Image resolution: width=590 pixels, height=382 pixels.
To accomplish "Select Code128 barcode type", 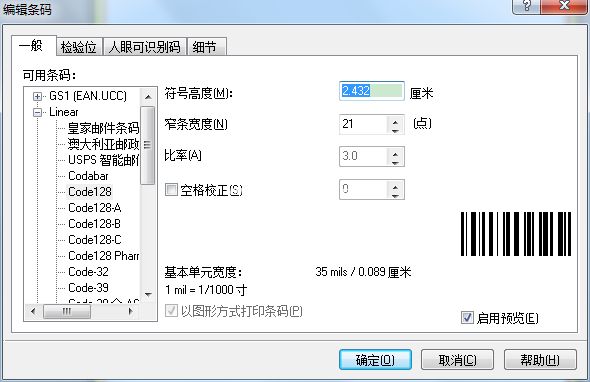I will [x=90, y=192].
